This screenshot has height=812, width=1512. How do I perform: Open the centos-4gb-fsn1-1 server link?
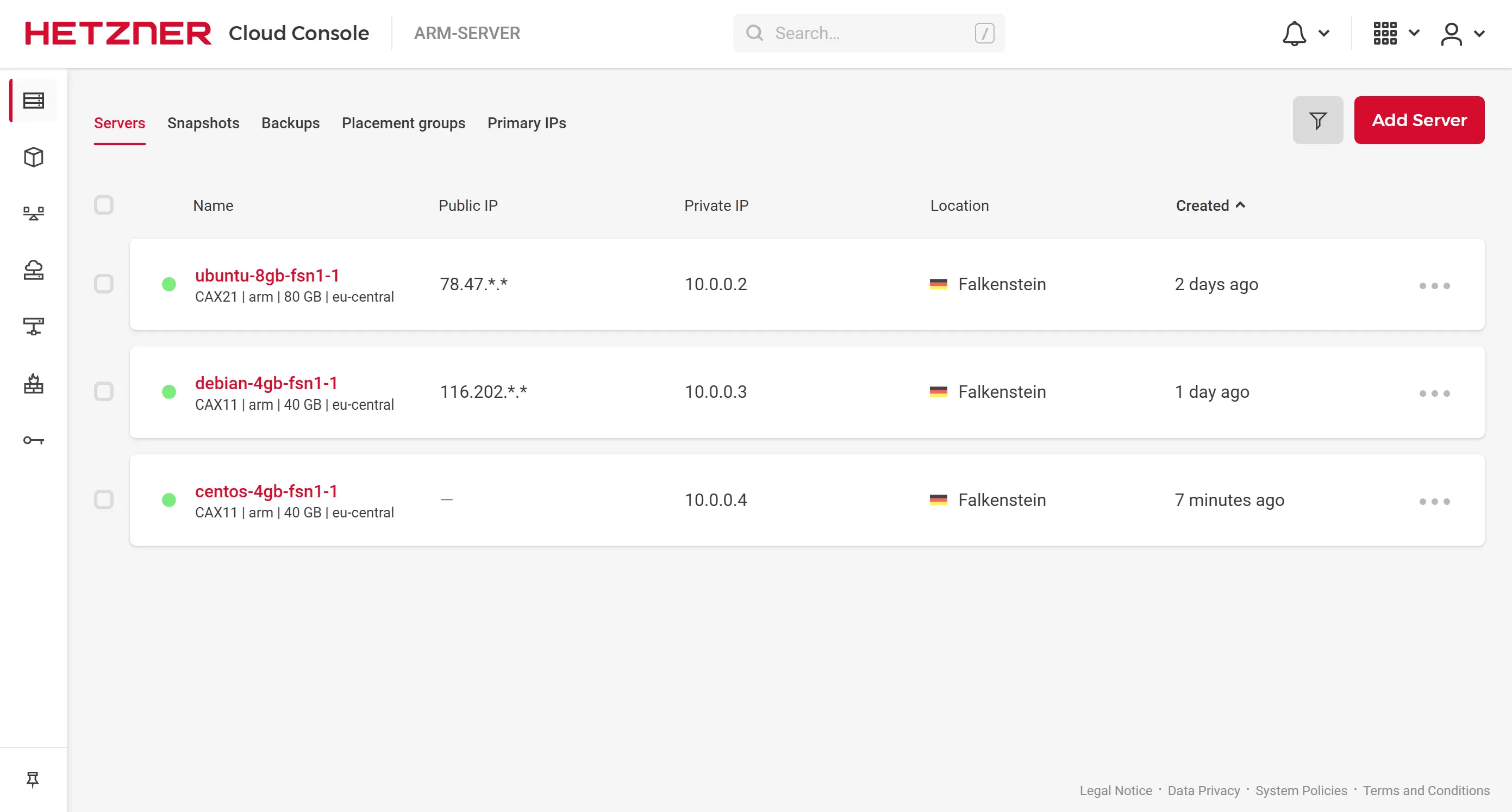(266, 491)
